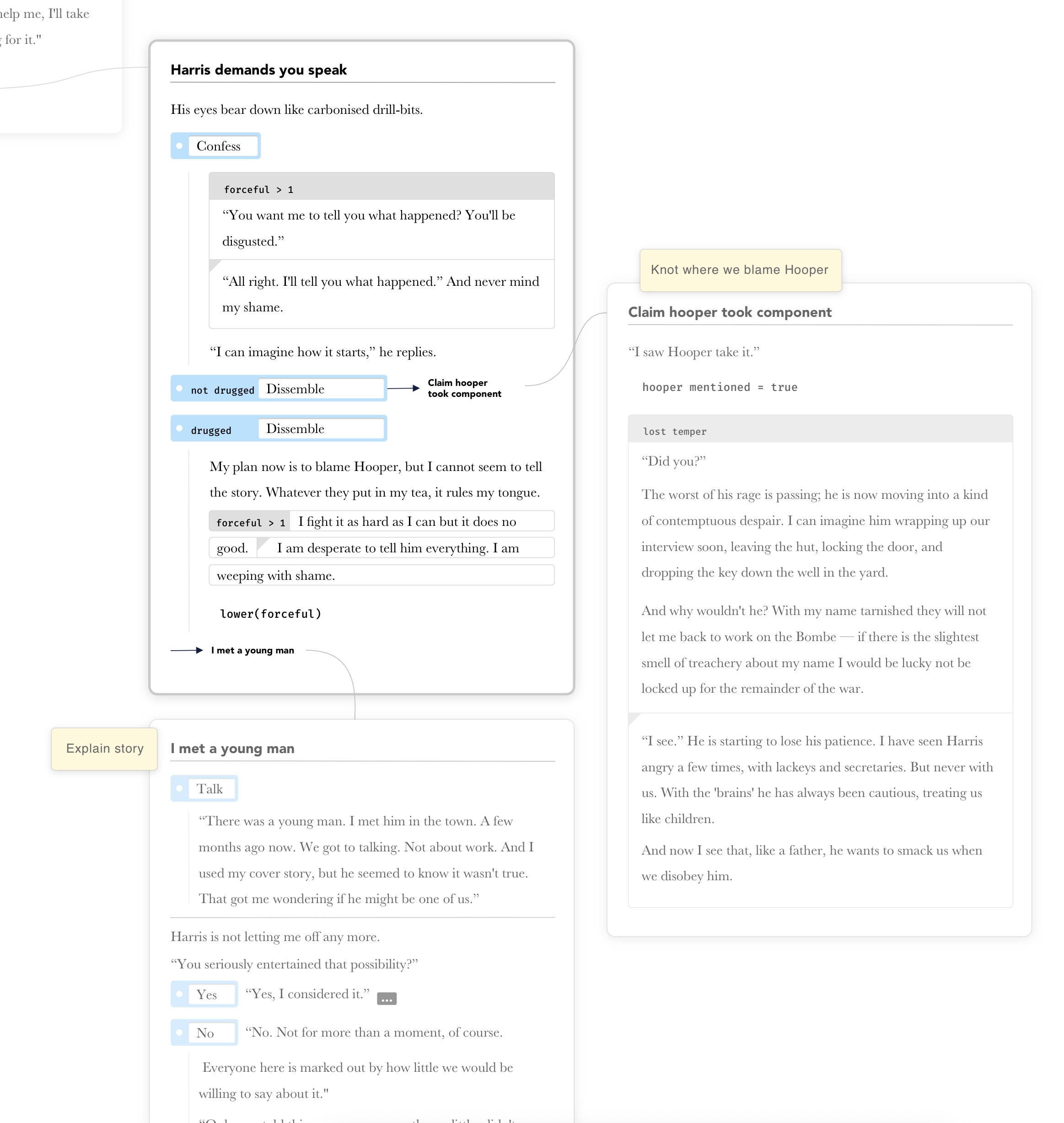
Task: Collapse the 'lost temper' section header
Action: (674, 431)
